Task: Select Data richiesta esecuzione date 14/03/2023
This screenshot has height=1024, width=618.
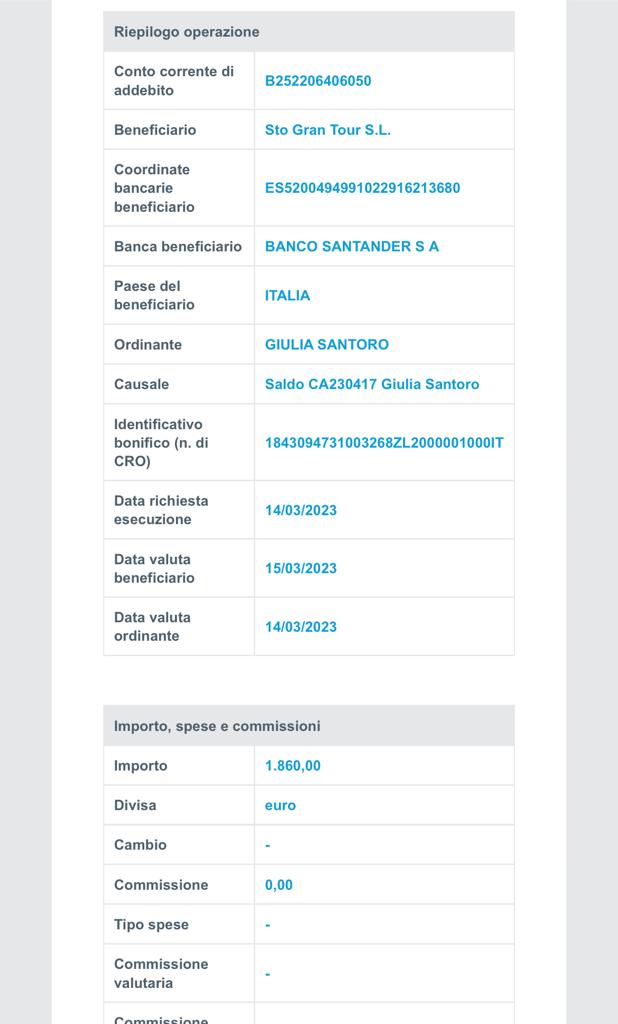Action: pos(301,510)
